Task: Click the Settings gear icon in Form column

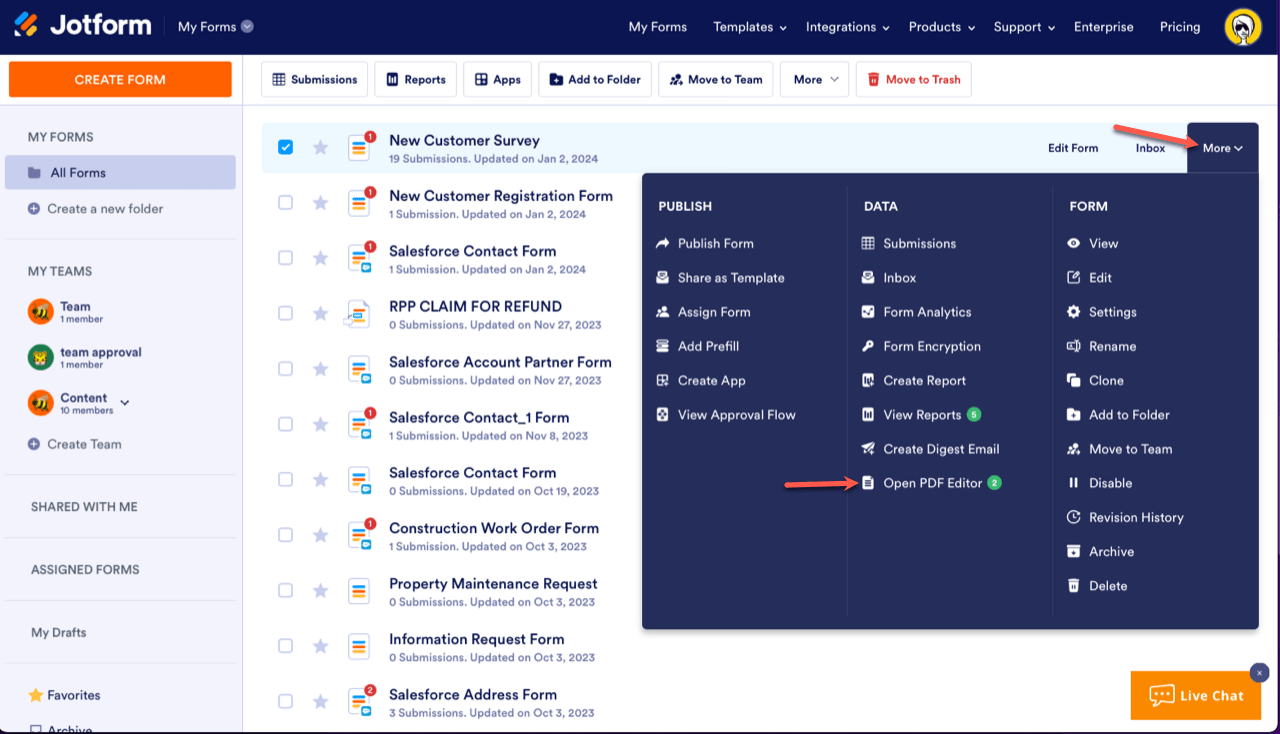Action: [1074, 312]
